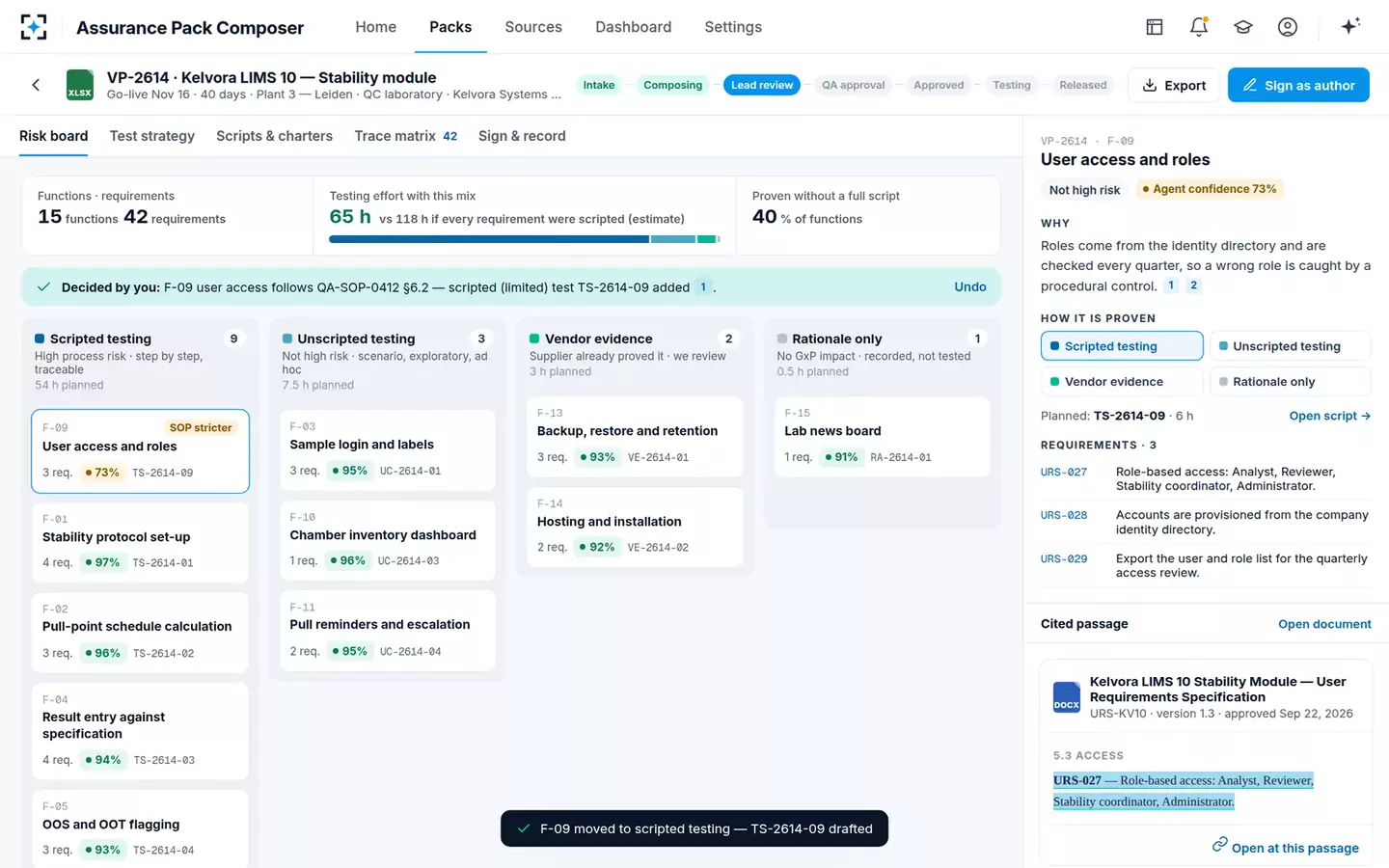
Task: Click the Agent confidence 73% badge
Action: click(x=1210, y=189)
